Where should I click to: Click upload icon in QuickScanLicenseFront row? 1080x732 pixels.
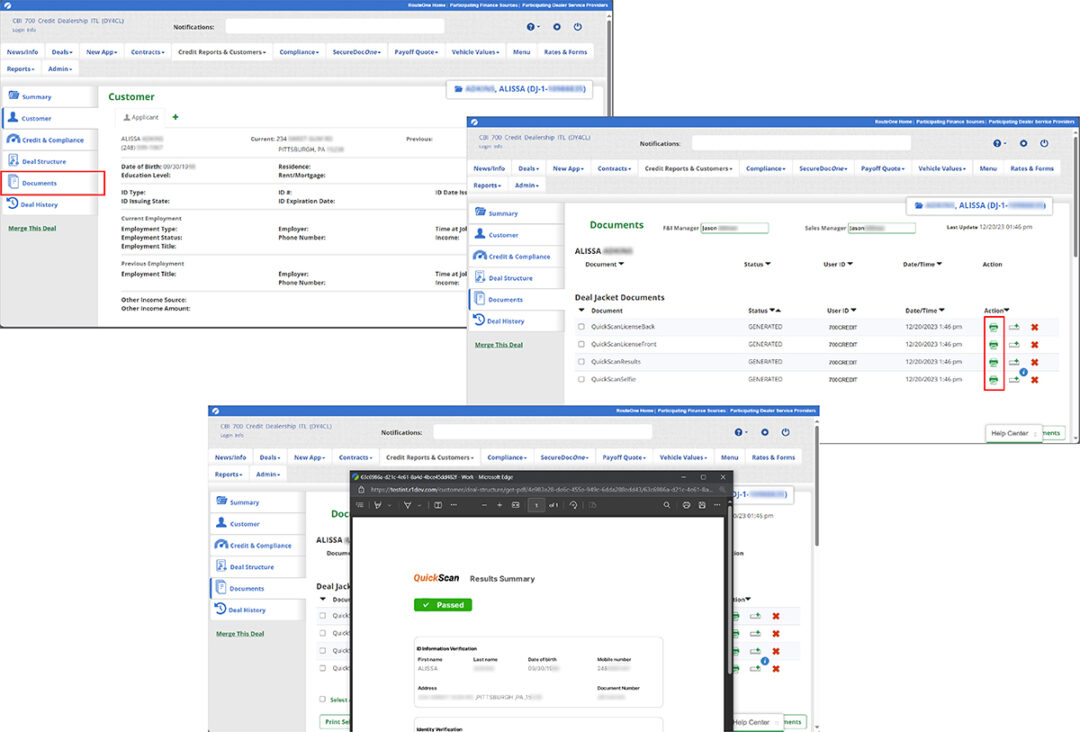(x=1014, y=345)
